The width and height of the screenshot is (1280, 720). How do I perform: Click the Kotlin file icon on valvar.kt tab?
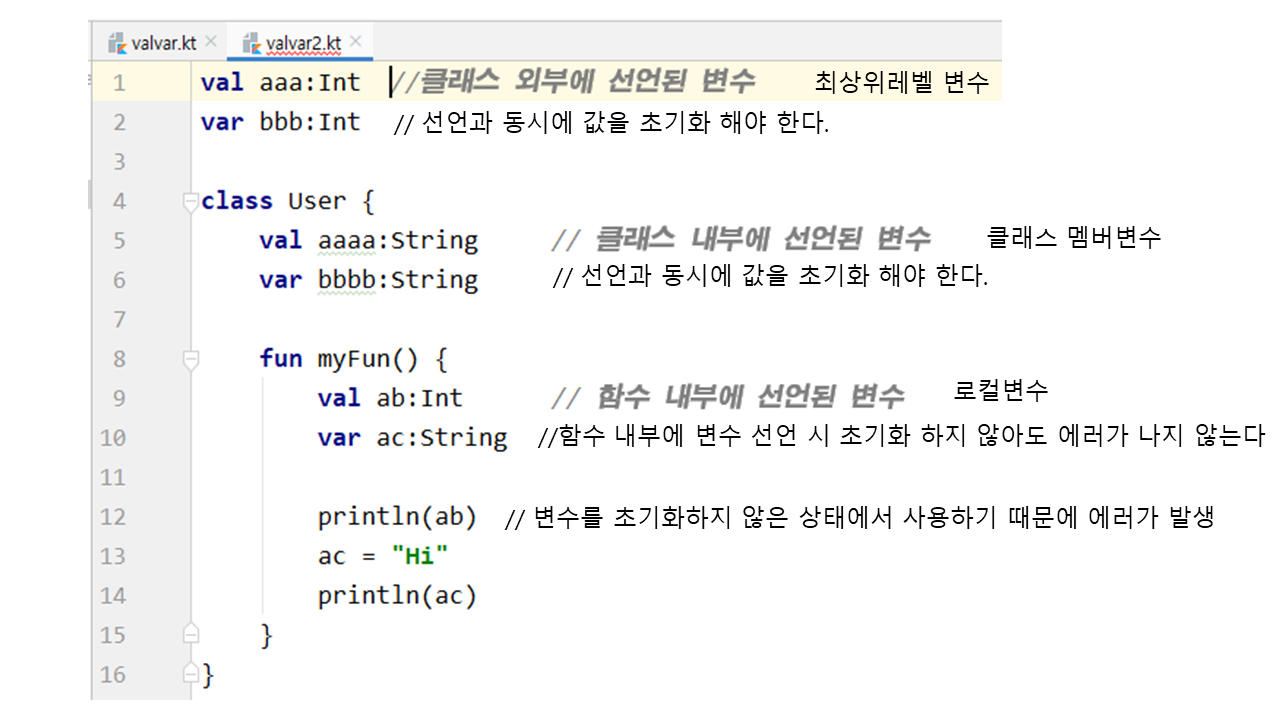tap(118, 43)
